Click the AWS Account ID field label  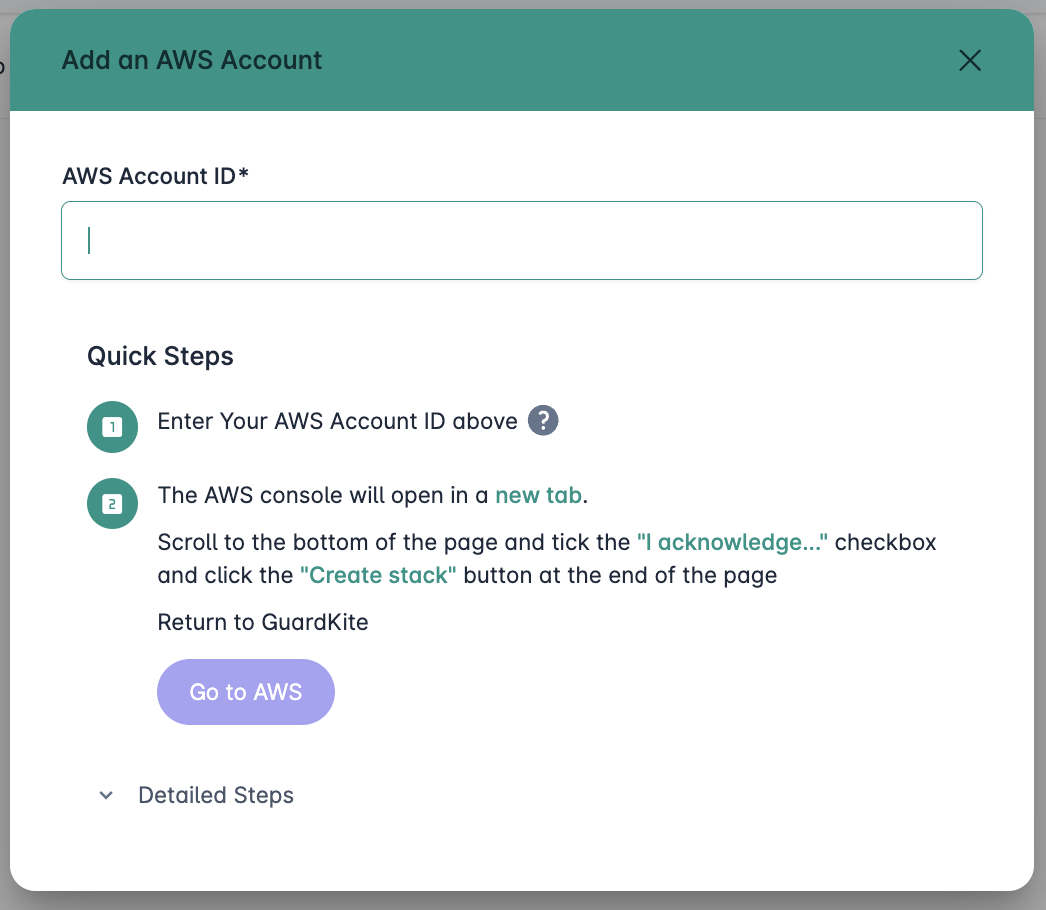(x=155, y=175)
